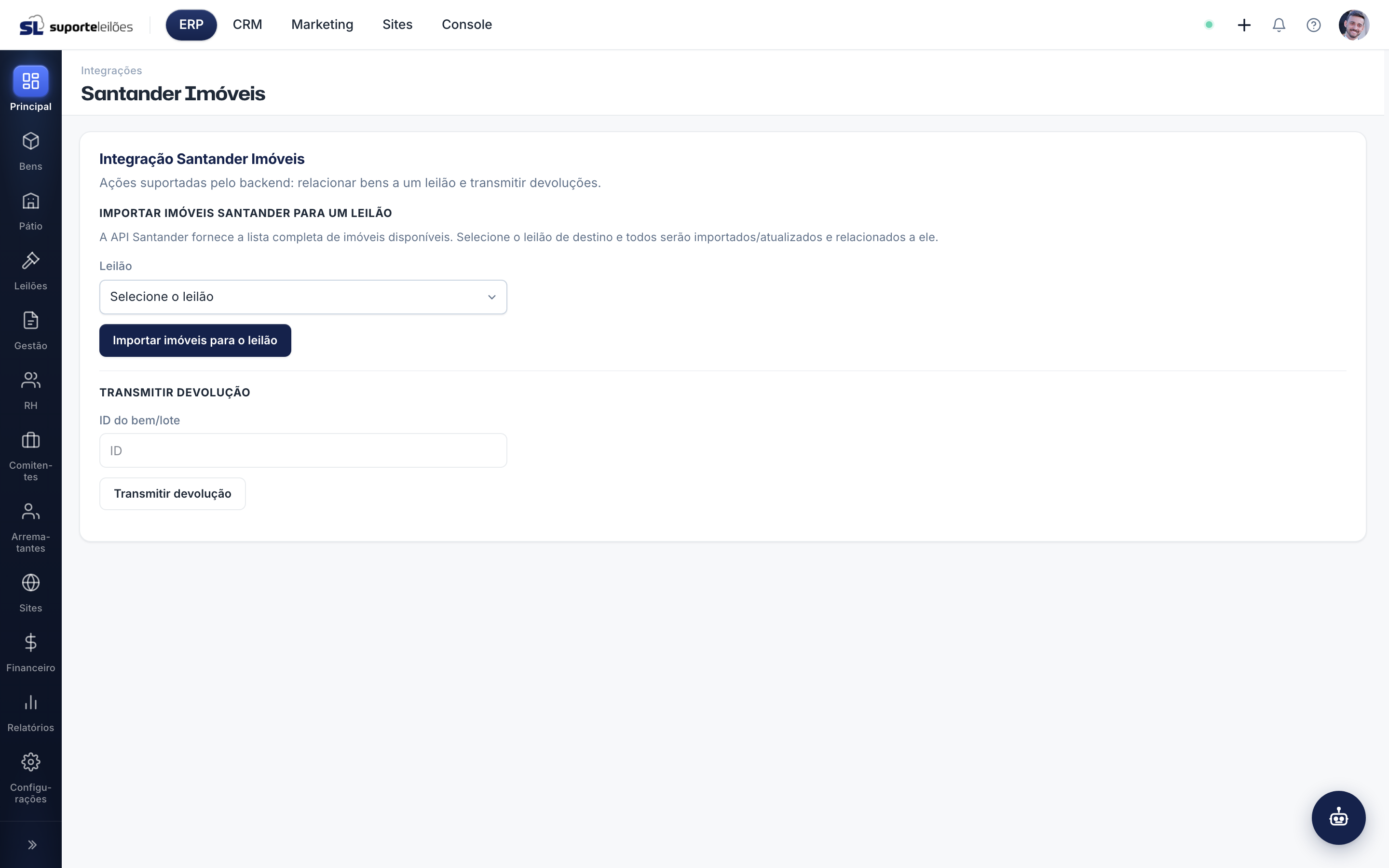Click the Suporte Leilões logo
Viewport: 1389px width, 868px height.
76,25
